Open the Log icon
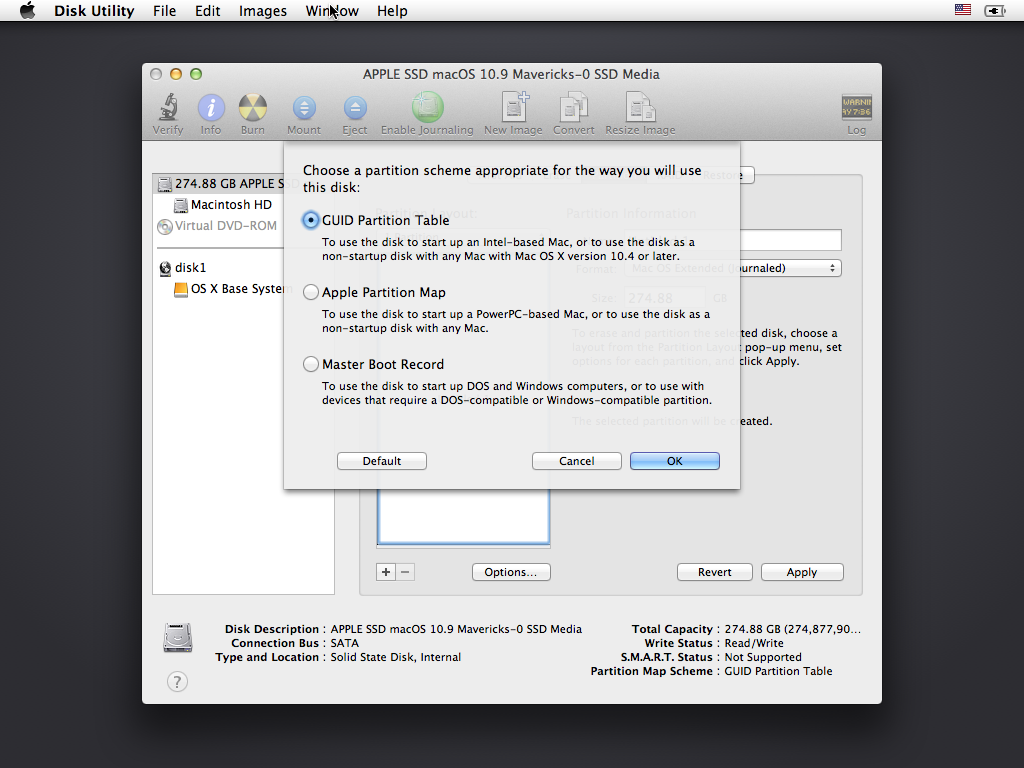The height and width of the screenshot is (768, 1024). [856, 107]
